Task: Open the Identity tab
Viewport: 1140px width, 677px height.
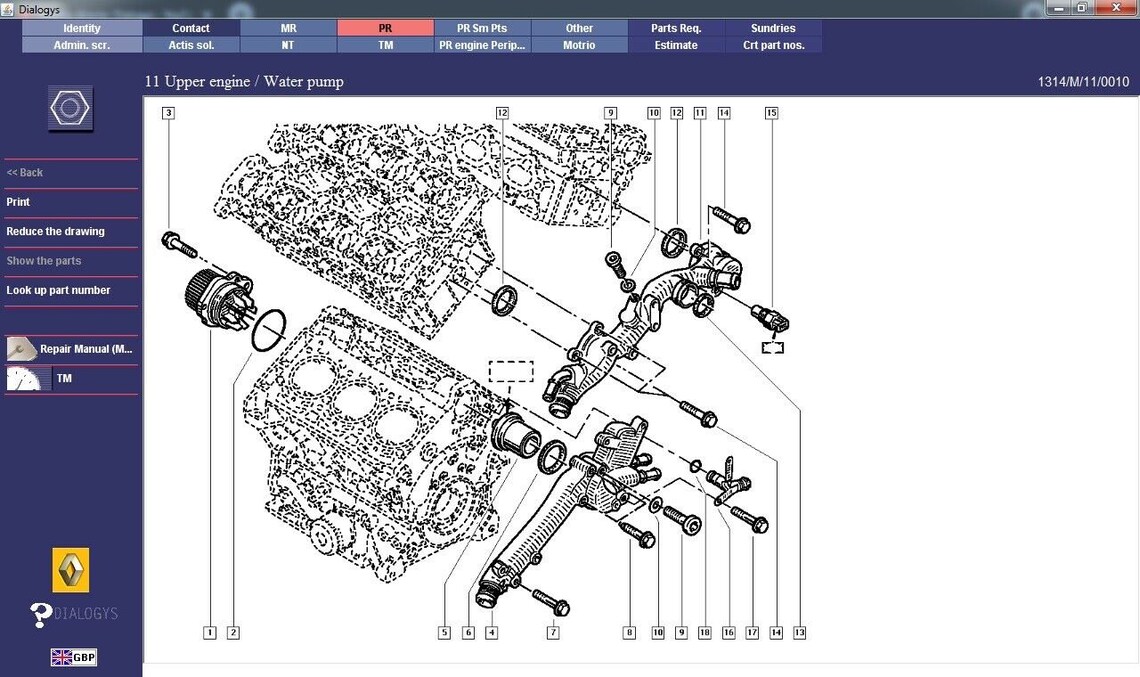Action: (x=79, y=28)
